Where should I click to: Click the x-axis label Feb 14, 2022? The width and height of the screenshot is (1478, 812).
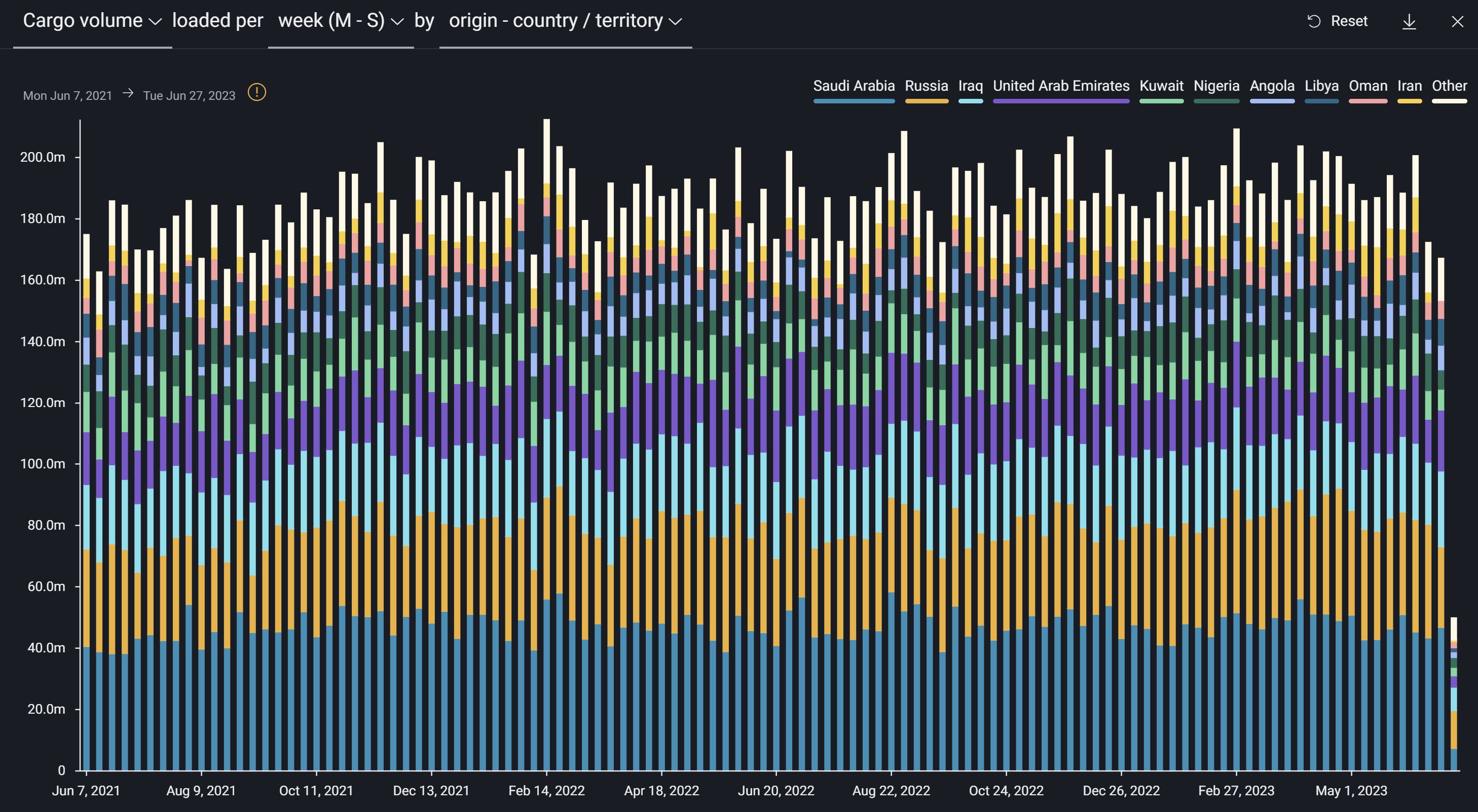pos(546,790)
